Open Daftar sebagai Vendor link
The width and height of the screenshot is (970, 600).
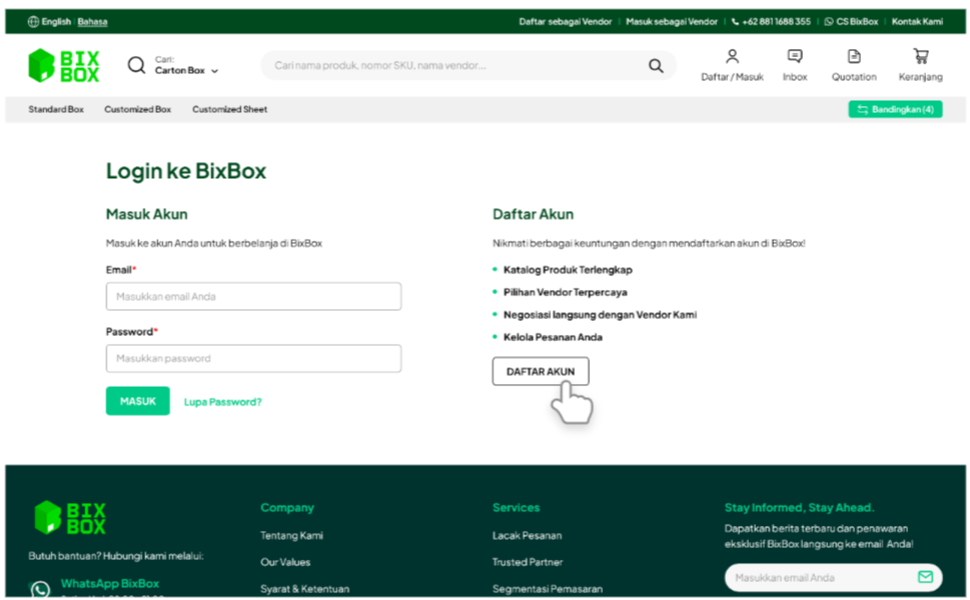pyautogui.click(x=565, y=22)
